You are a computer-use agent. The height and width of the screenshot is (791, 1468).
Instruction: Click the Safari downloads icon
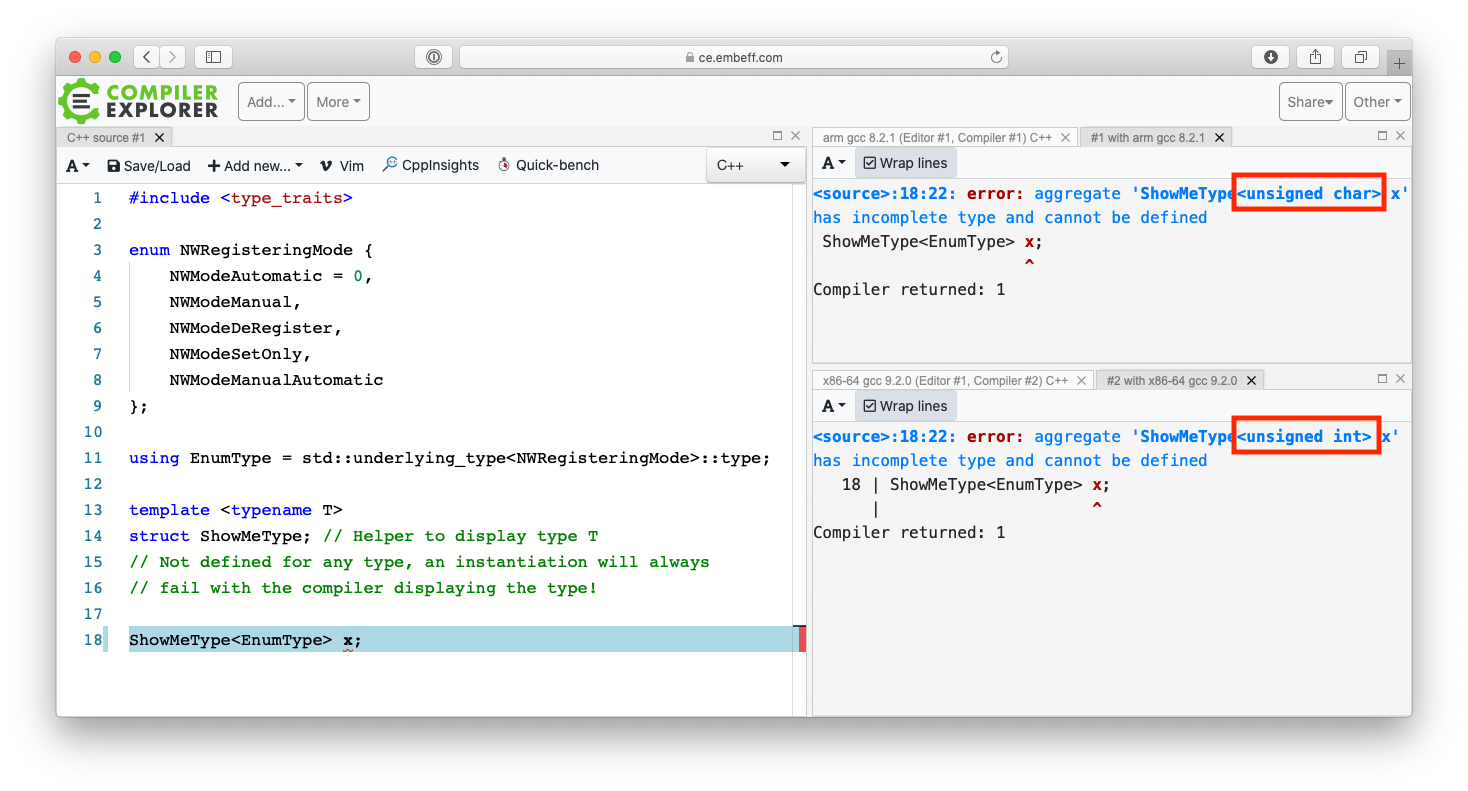click(1271, 57)
